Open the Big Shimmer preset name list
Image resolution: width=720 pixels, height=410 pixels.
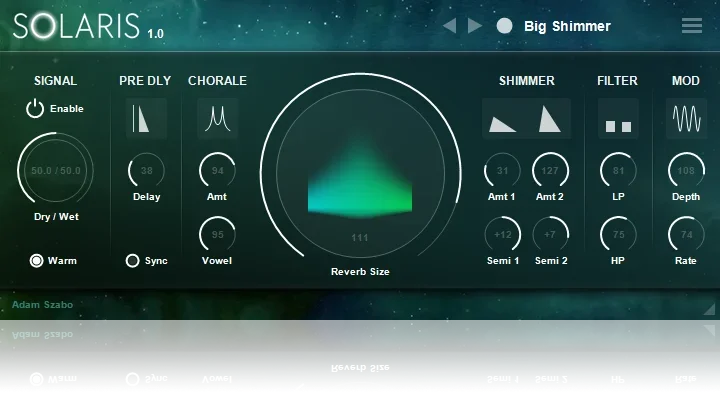click(567, 26)
